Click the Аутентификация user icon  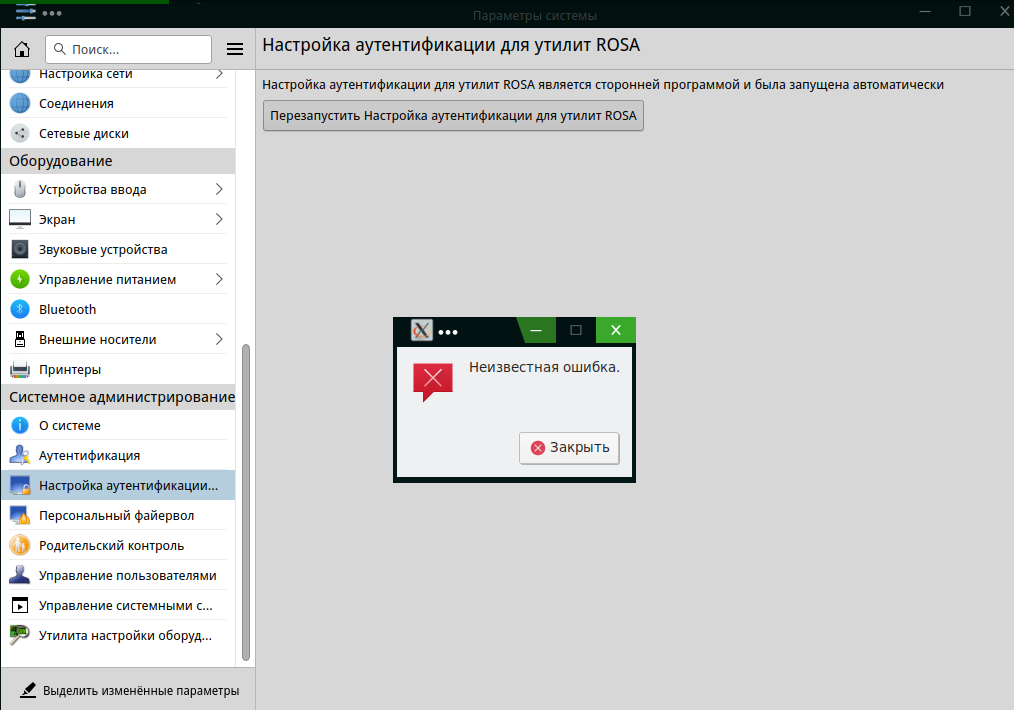(20, 455)
